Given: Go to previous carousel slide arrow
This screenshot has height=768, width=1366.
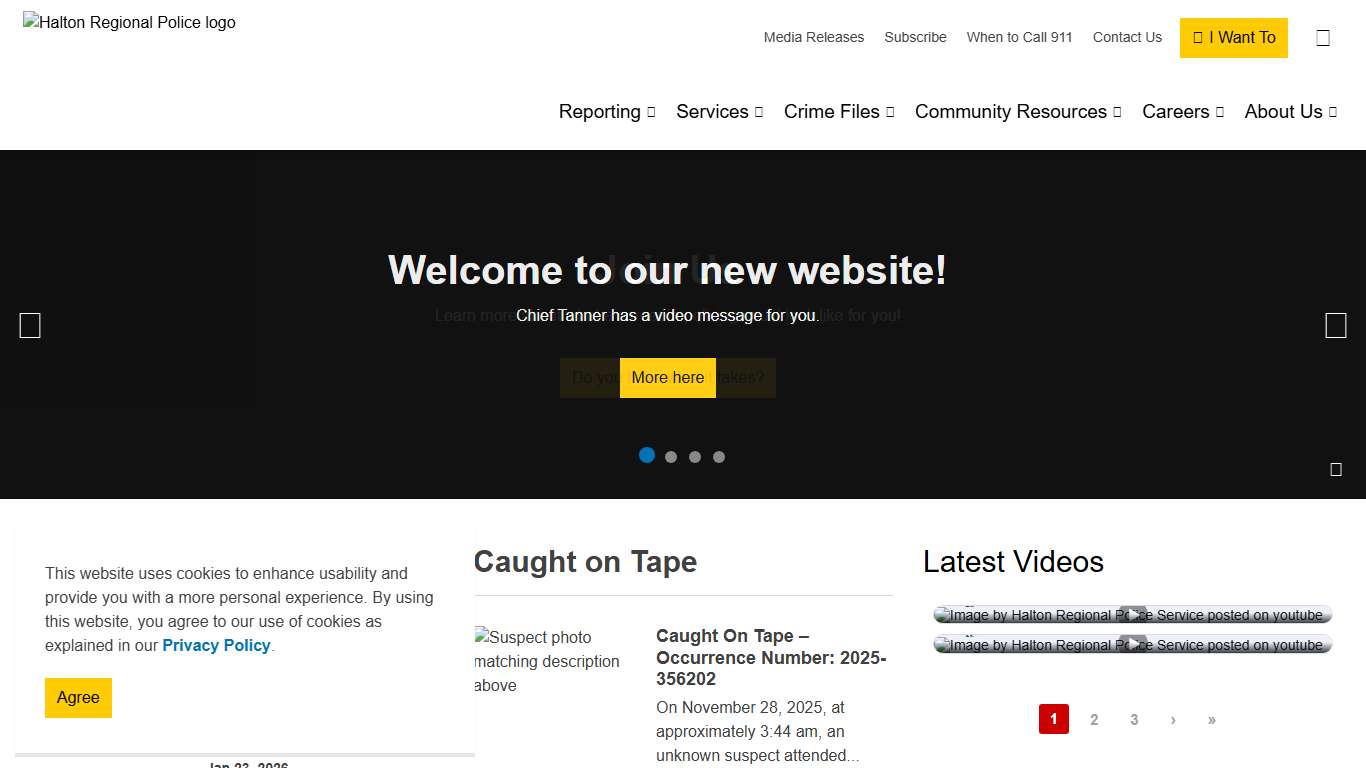Looking at the screenshot, I should 30,326.
